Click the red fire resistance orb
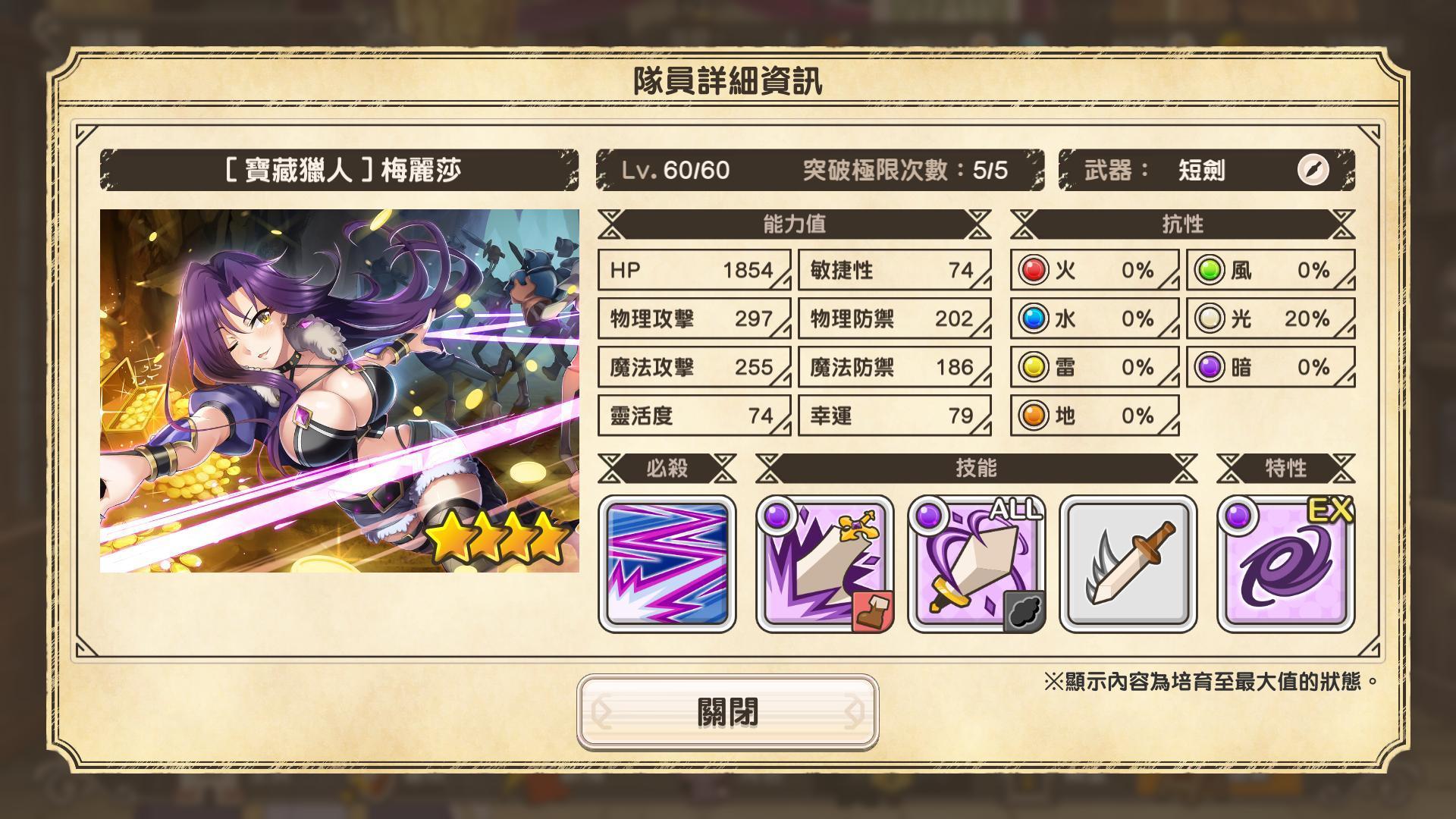 click(x=1033, y=270)
